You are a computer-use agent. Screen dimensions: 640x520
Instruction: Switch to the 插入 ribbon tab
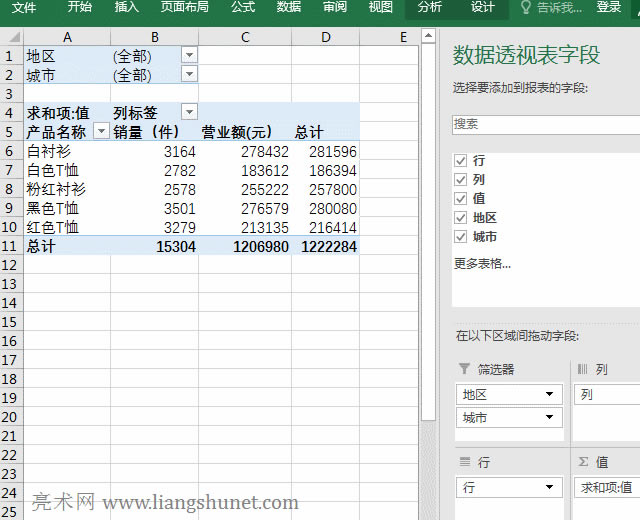pyautogui.click(x=127, y=8)
